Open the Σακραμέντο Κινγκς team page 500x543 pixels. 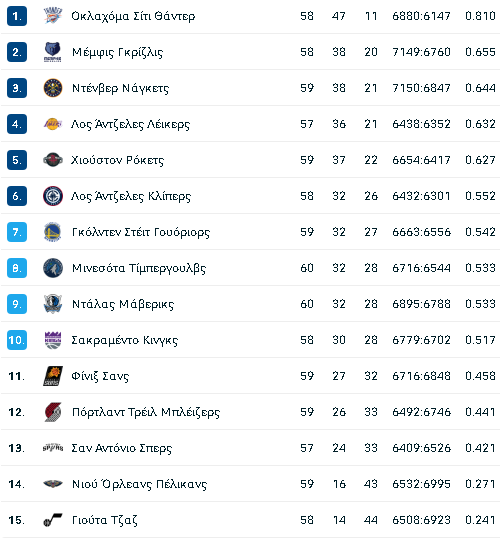(x=125, y=340)
